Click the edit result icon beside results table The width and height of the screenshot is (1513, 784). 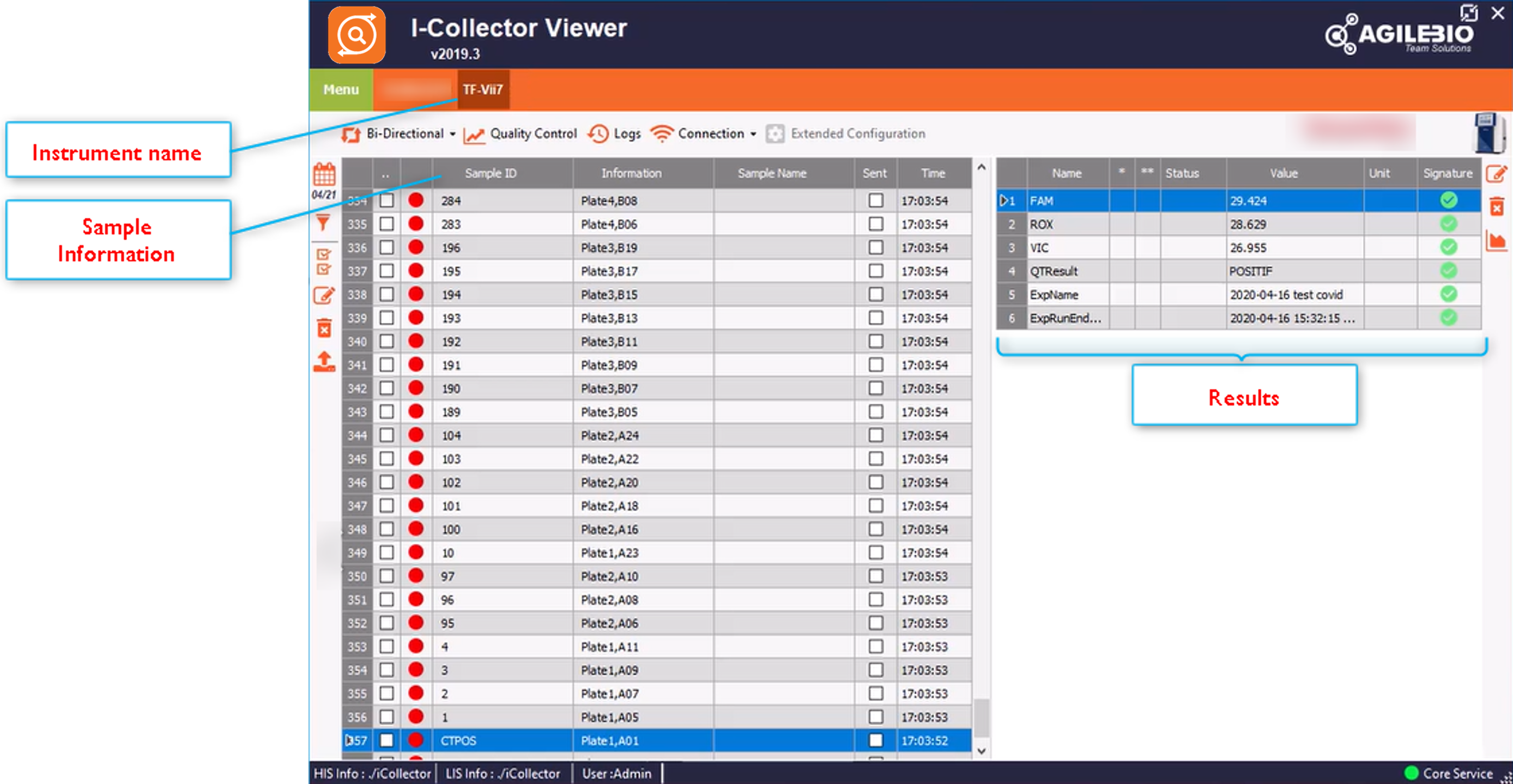tap(1497, 174)
